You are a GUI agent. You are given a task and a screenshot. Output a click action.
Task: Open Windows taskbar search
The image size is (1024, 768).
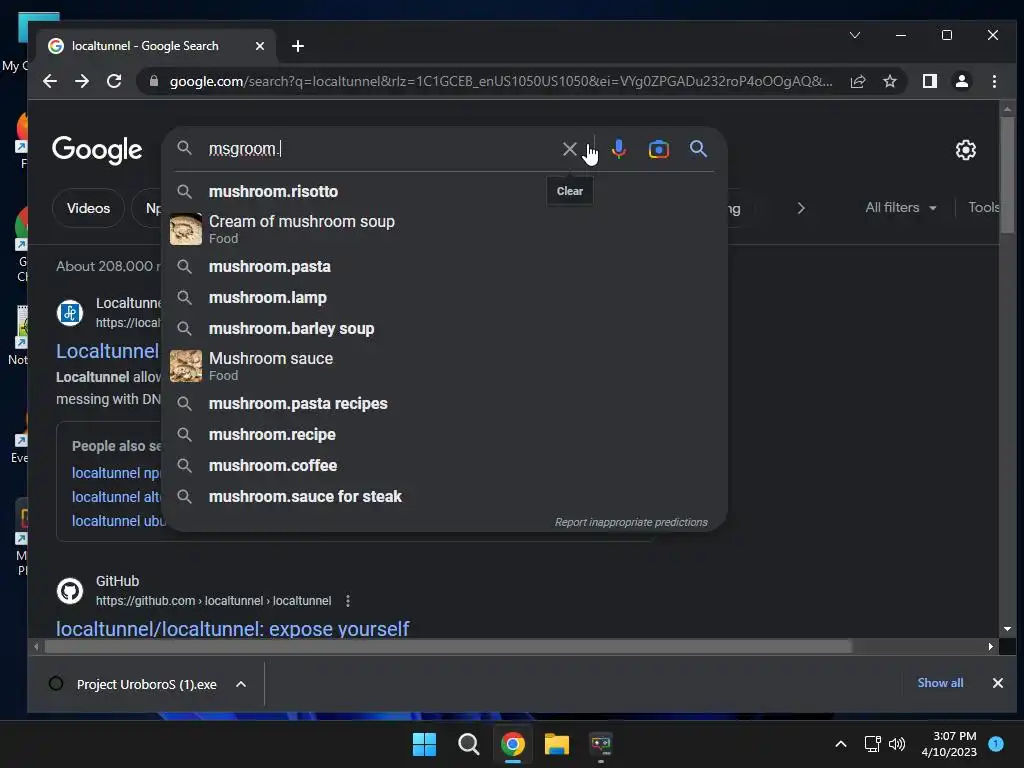pyautogui.click(x=468, y=744)
